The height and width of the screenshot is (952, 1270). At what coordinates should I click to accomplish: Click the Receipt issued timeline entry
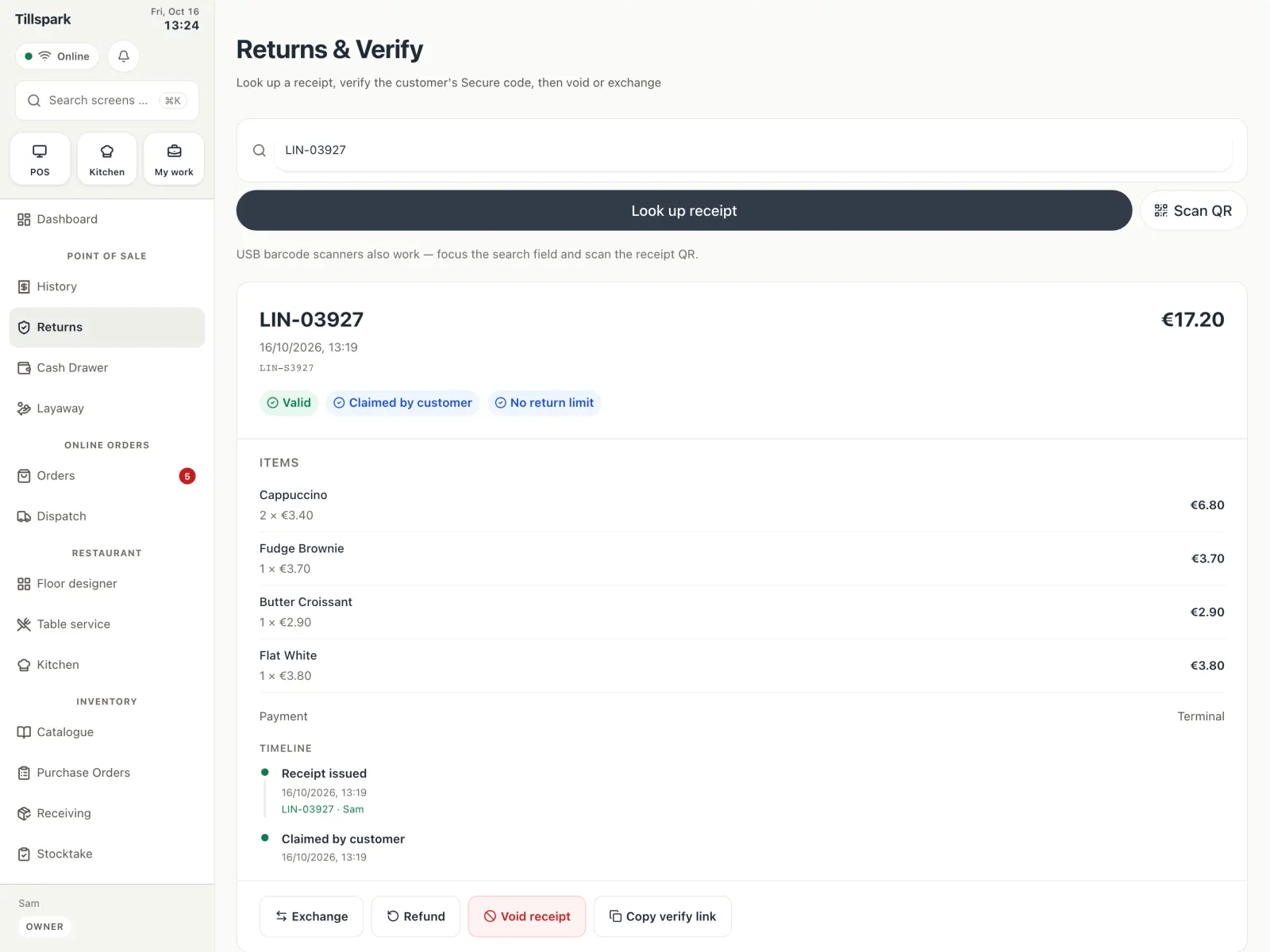coord(324,790)
